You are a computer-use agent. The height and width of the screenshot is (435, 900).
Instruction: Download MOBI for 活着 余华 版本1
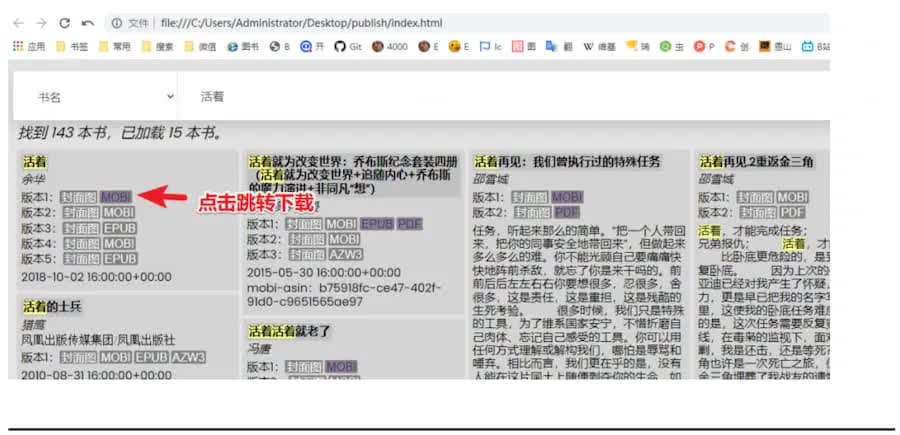[x=116, y=197]
